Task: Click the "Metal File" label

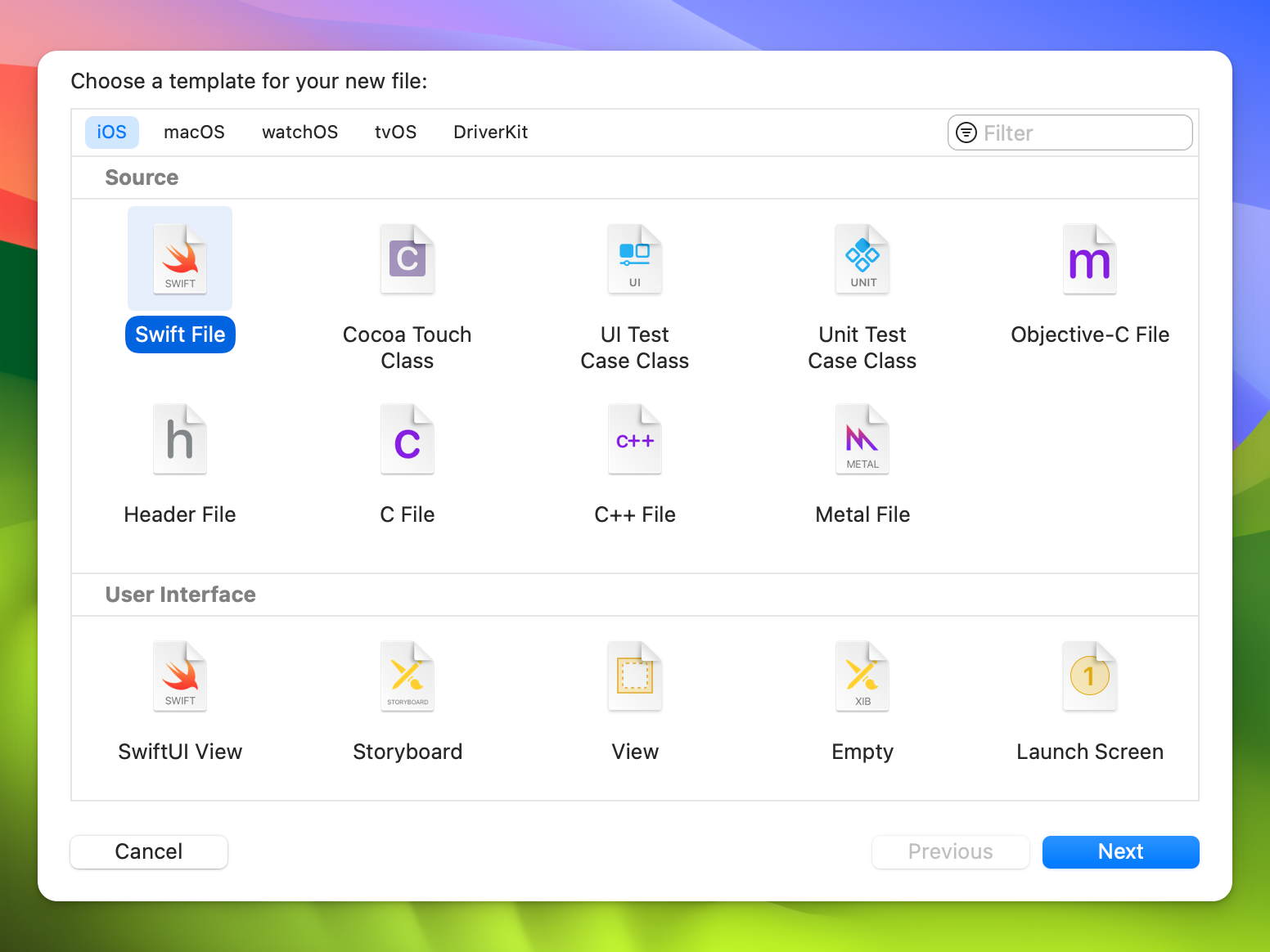Action: coord(862,514)
